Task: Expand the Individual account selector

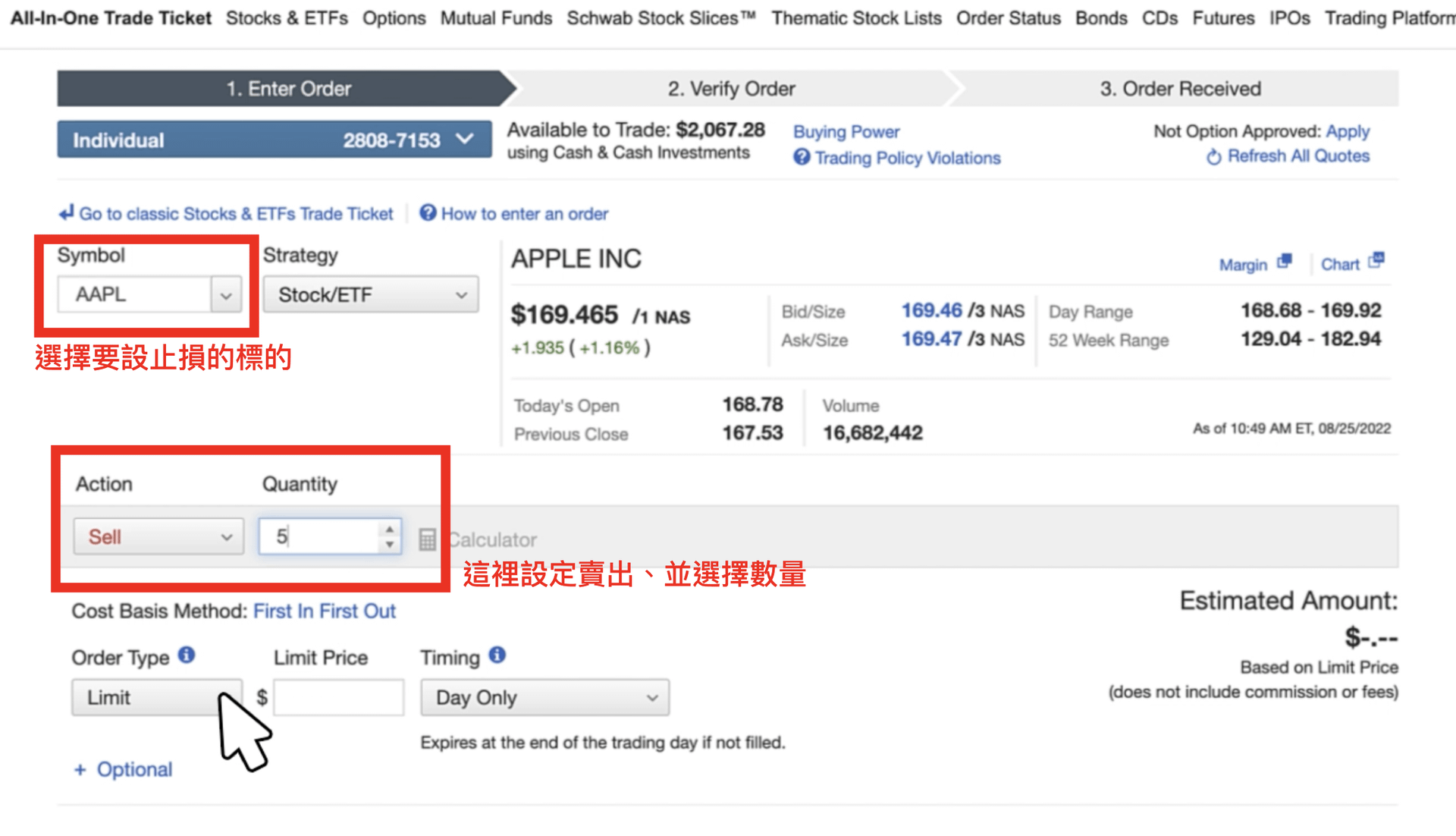Action: pos(274,140)
